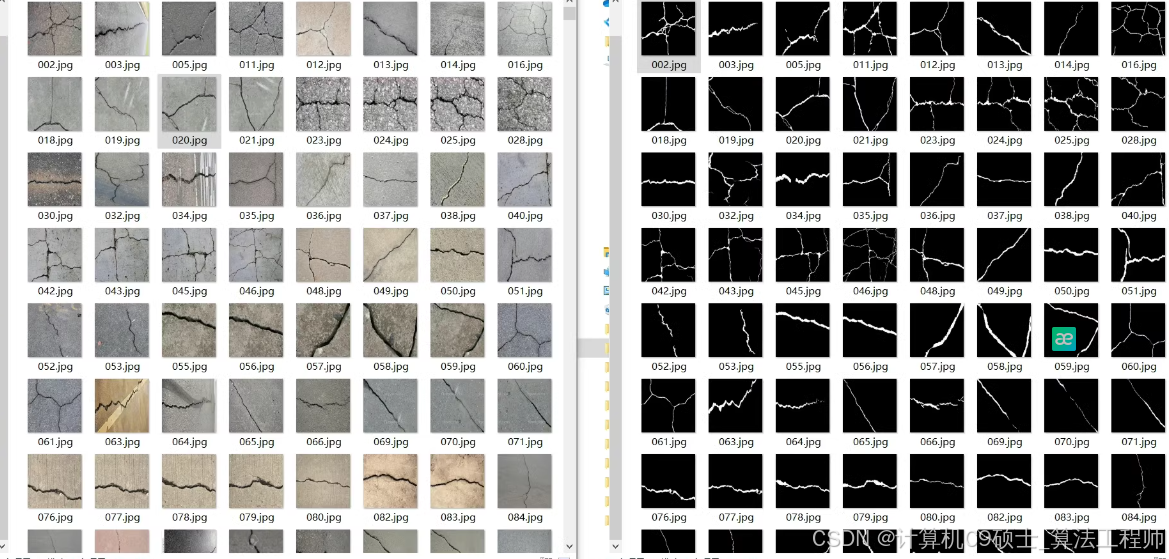Select photo thumbnail 046.jpg in left window

[256, 255]
